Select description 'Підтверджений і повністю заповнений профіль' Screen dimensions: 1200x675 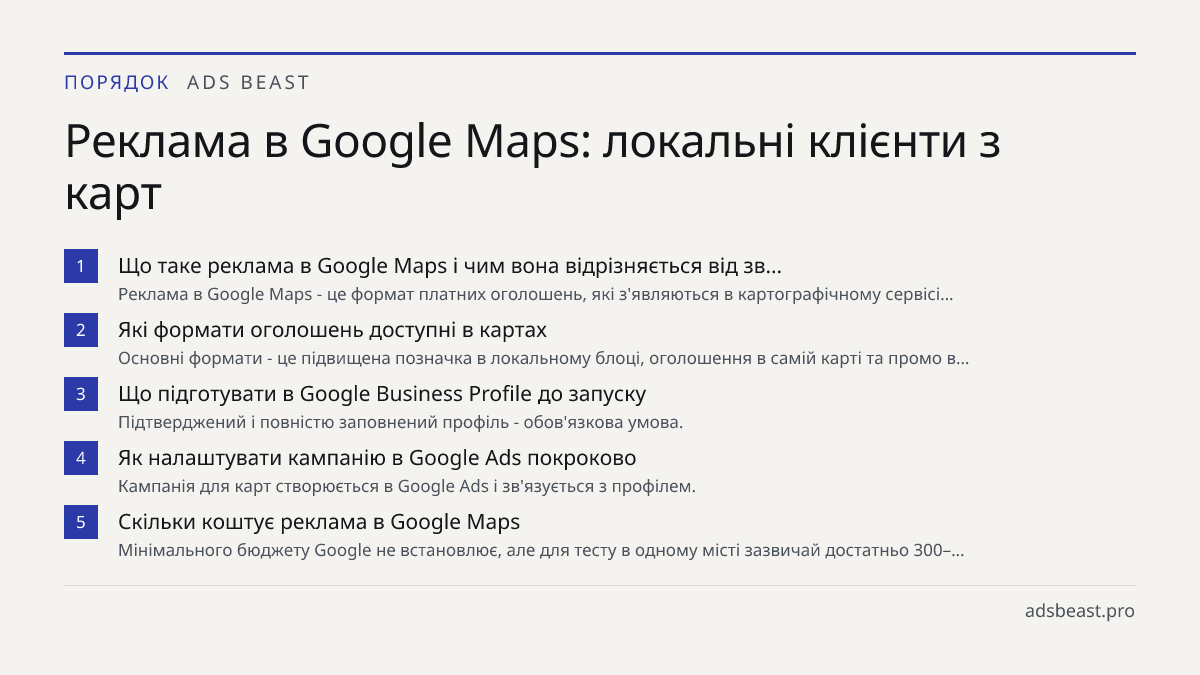tap(401, 422)
